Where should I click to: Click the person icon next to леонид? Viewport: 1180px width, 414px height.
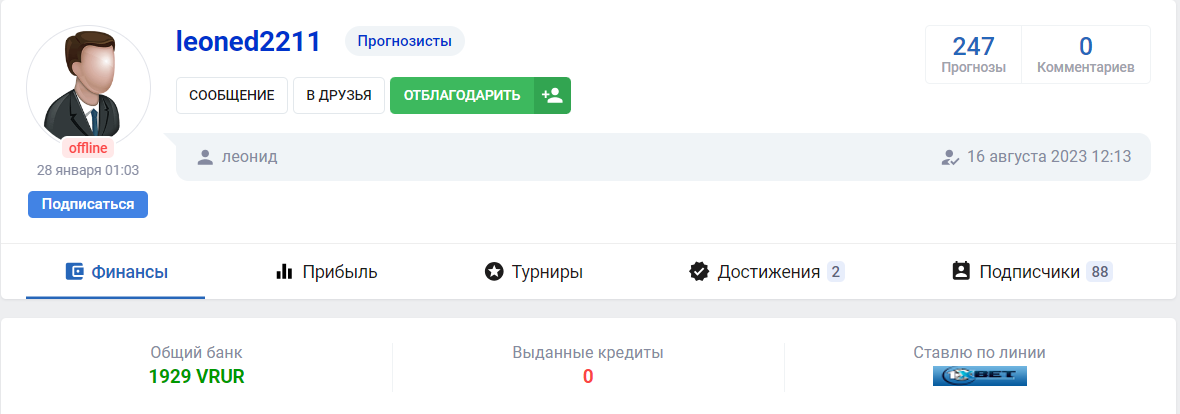point(206,157)
